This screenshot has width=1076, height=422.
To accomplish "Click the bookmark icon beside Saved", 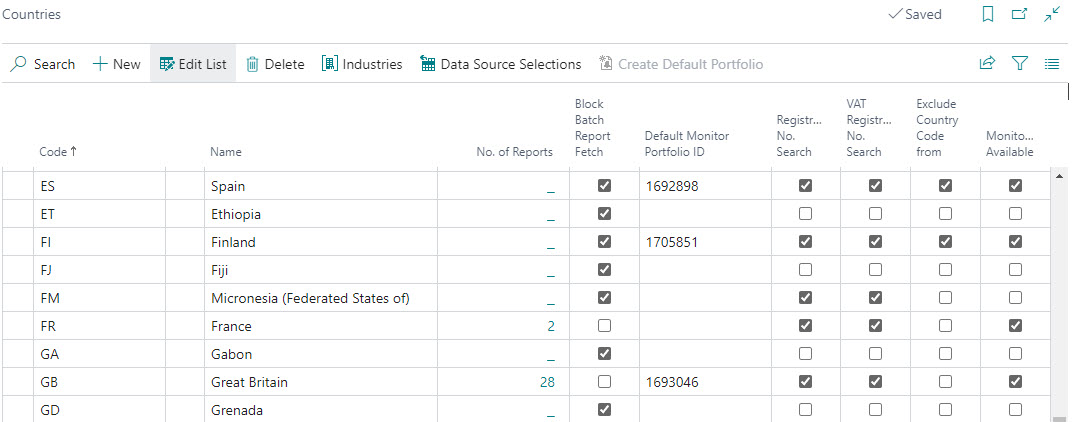I will tap(987, 15).
